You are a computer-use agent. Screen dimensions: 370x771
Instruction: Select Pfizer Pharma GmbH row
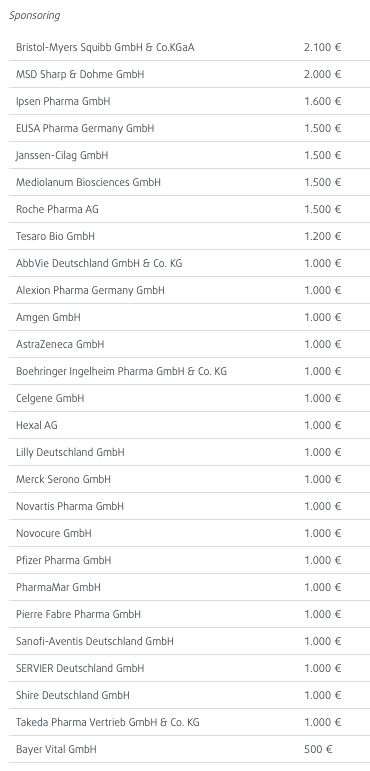click(189, 561)
